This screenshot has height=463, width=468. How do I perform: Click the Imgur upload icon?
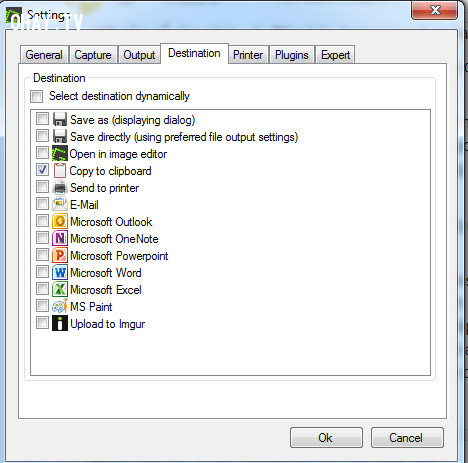[x=60, y=323]
